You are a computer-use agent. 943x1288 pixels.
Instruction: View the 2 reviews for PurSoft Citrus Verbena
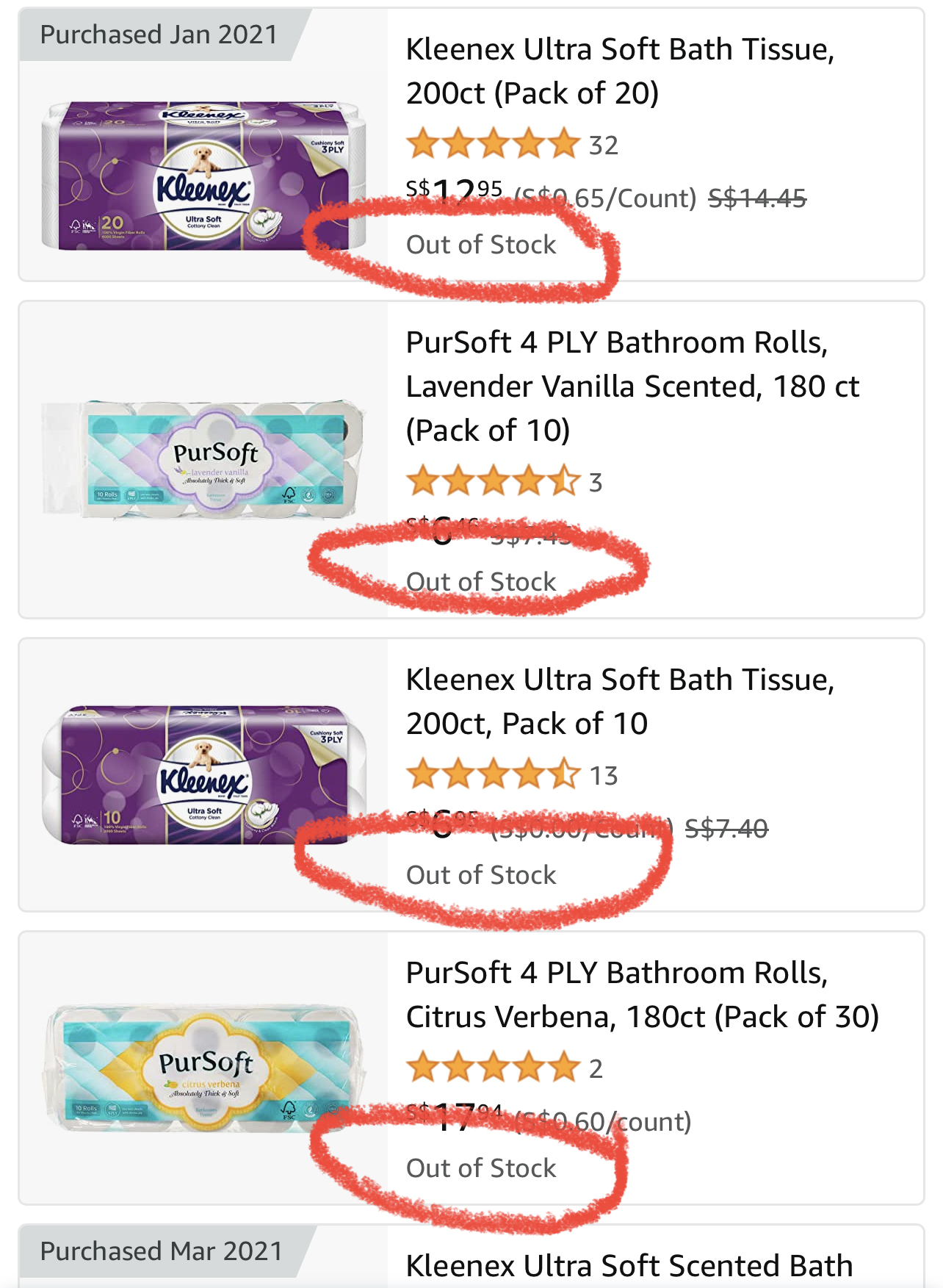click(596, 1069)
